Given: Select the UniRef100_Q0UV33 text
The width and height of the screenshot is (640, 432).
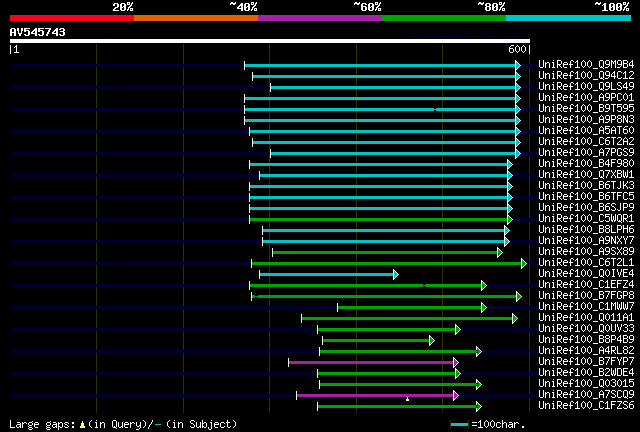Looking at the screenshot, I should point(586,329).
